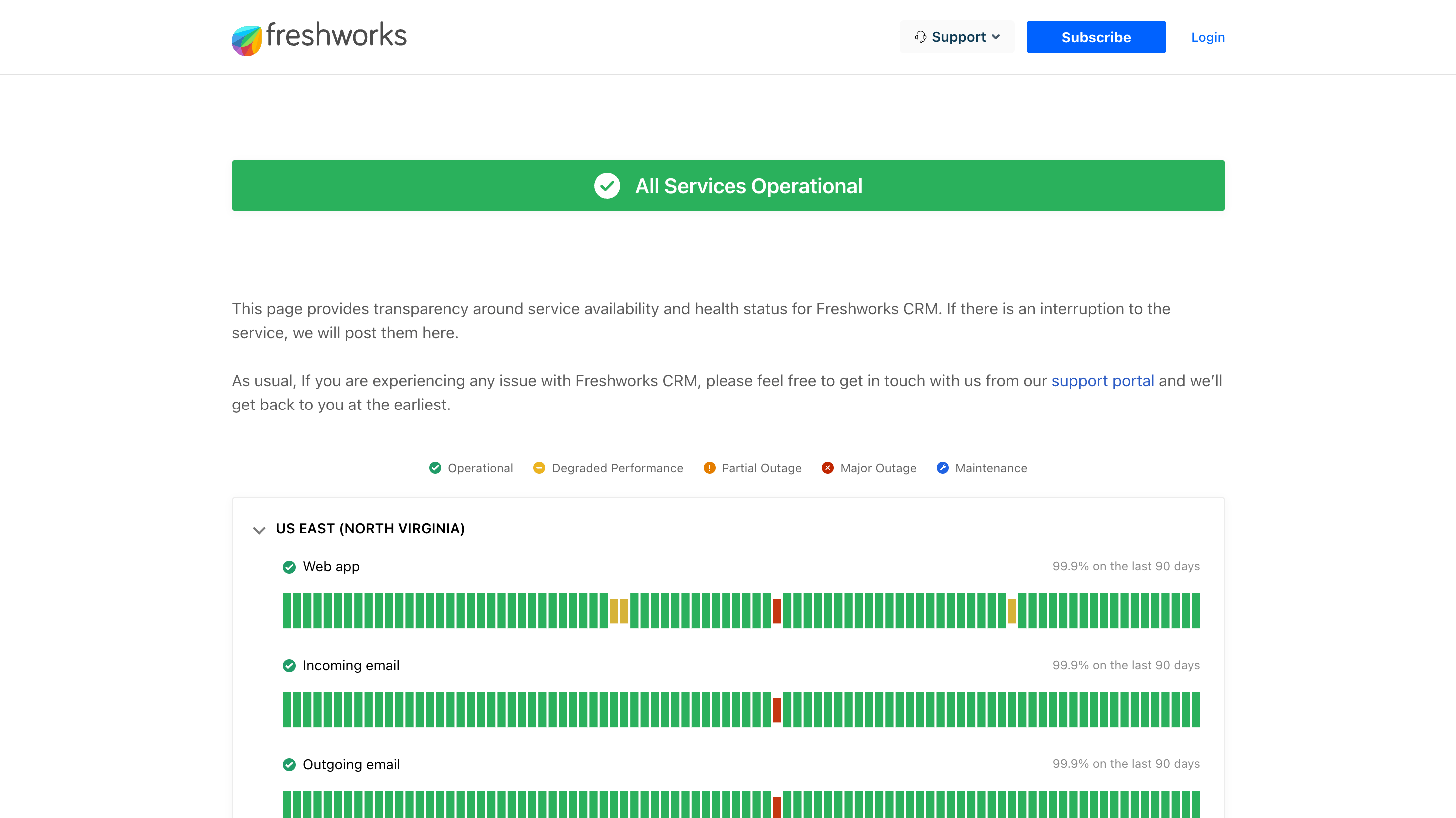
Task: Click the Maintenance legend blue wrench icon
Action: 942,468
